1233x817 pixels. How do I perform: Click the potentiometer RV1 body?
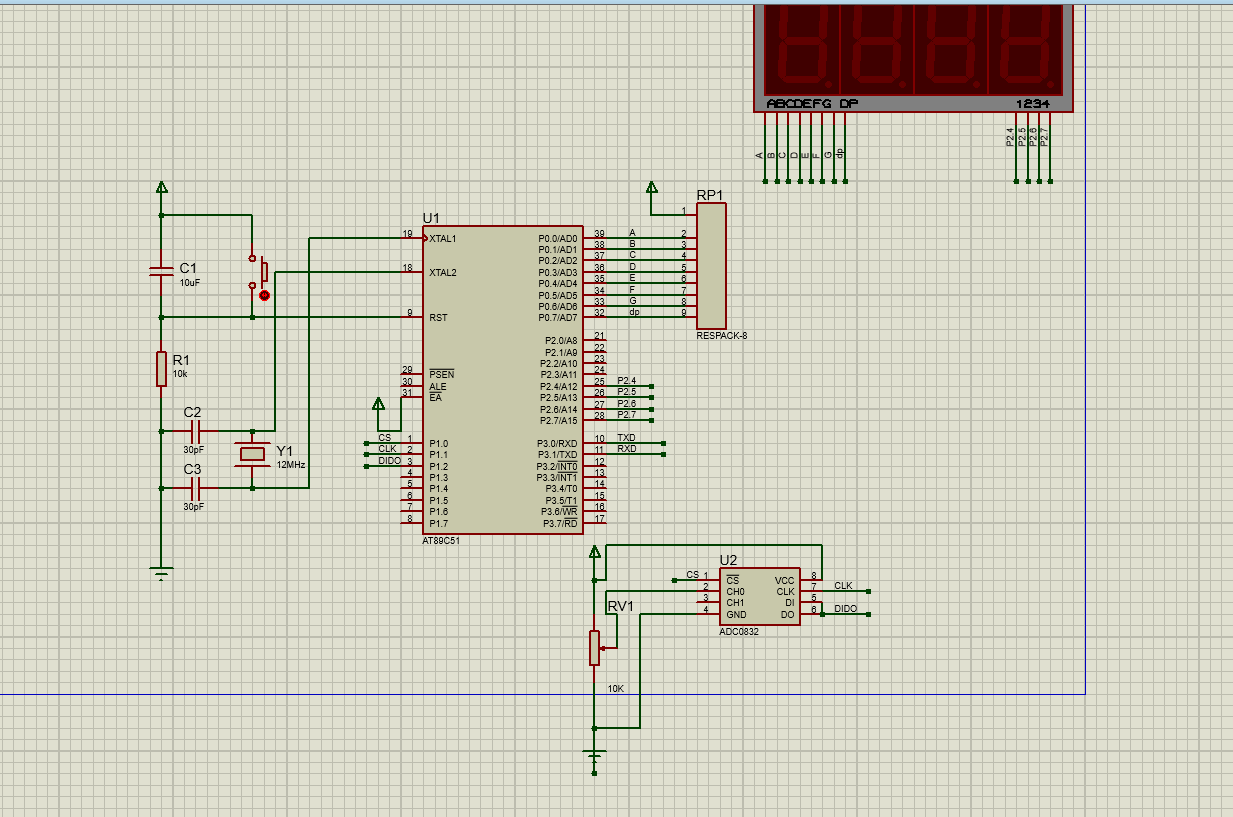595,647
